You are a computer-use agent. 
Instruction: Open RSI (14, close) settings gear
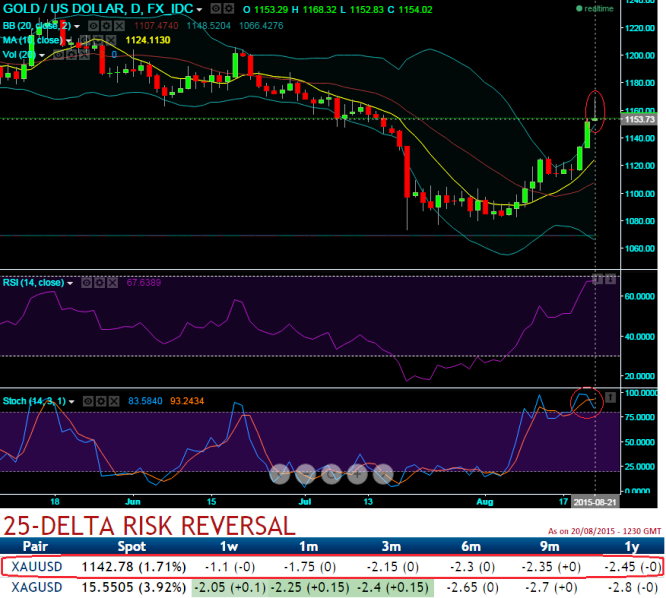tap(99, 283)
